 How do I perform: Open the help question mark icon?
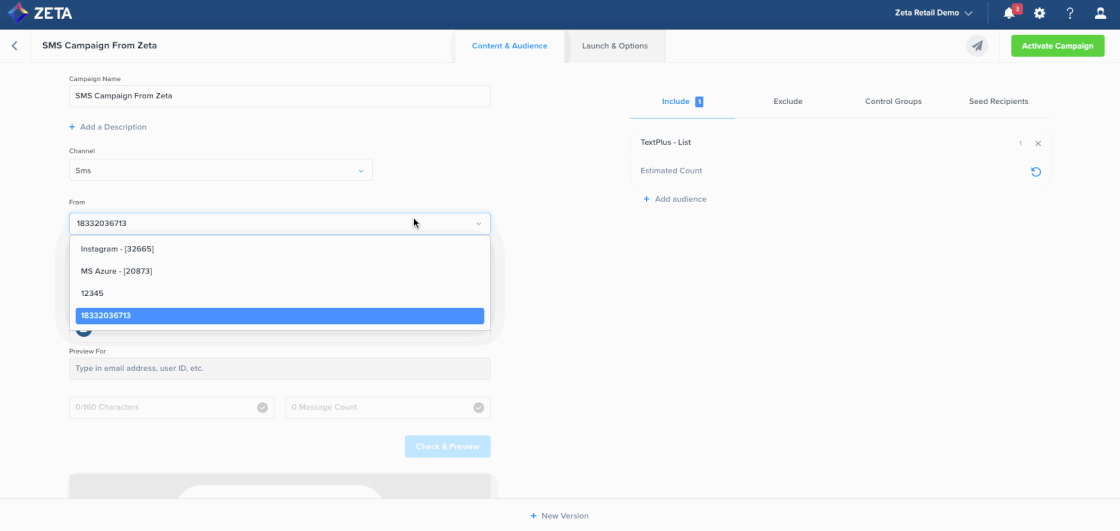[x=1069, y=14]
